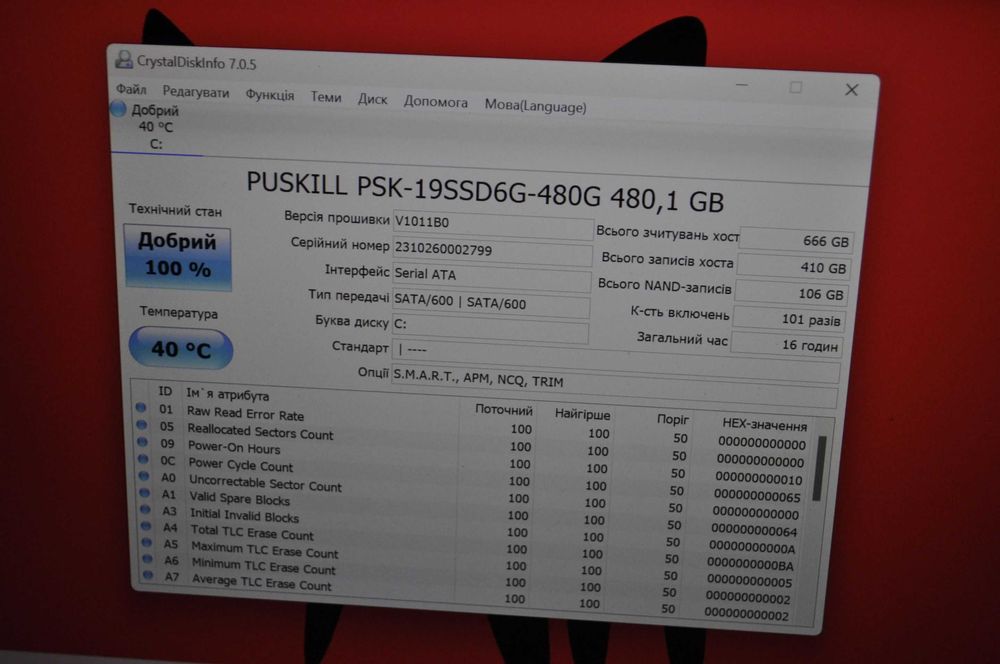Viewport: 1000px width, 664px height.
Task: Click the status dot for Initial Invalid Blocks
Action: coord(145,509)
